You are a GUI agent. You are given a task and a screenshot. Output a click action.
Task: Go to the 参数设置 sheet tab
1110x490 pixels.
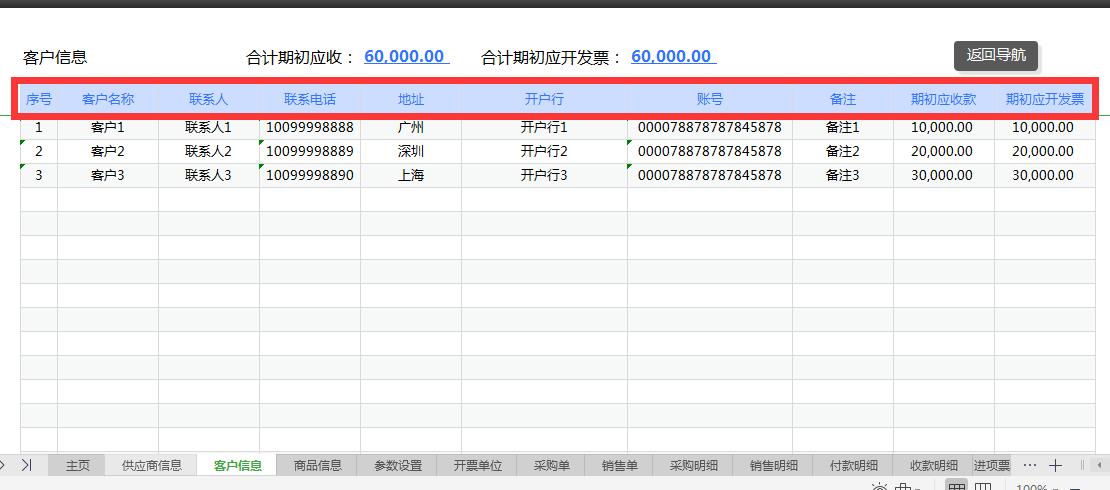[x=398, y=465]
